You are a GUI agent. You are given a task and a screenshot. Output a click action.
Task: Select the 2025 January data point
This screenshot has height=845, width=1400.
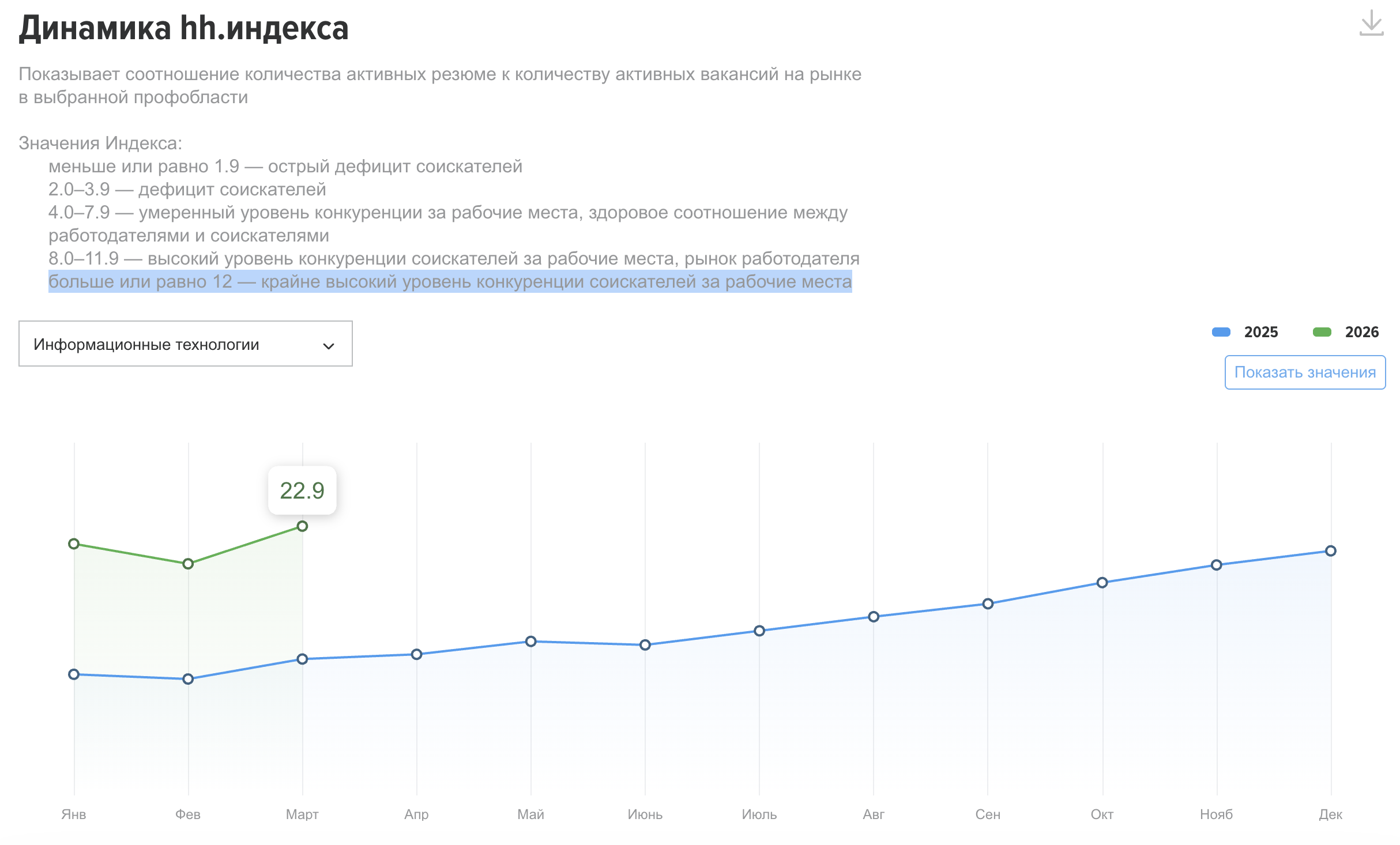click(74, 674)
